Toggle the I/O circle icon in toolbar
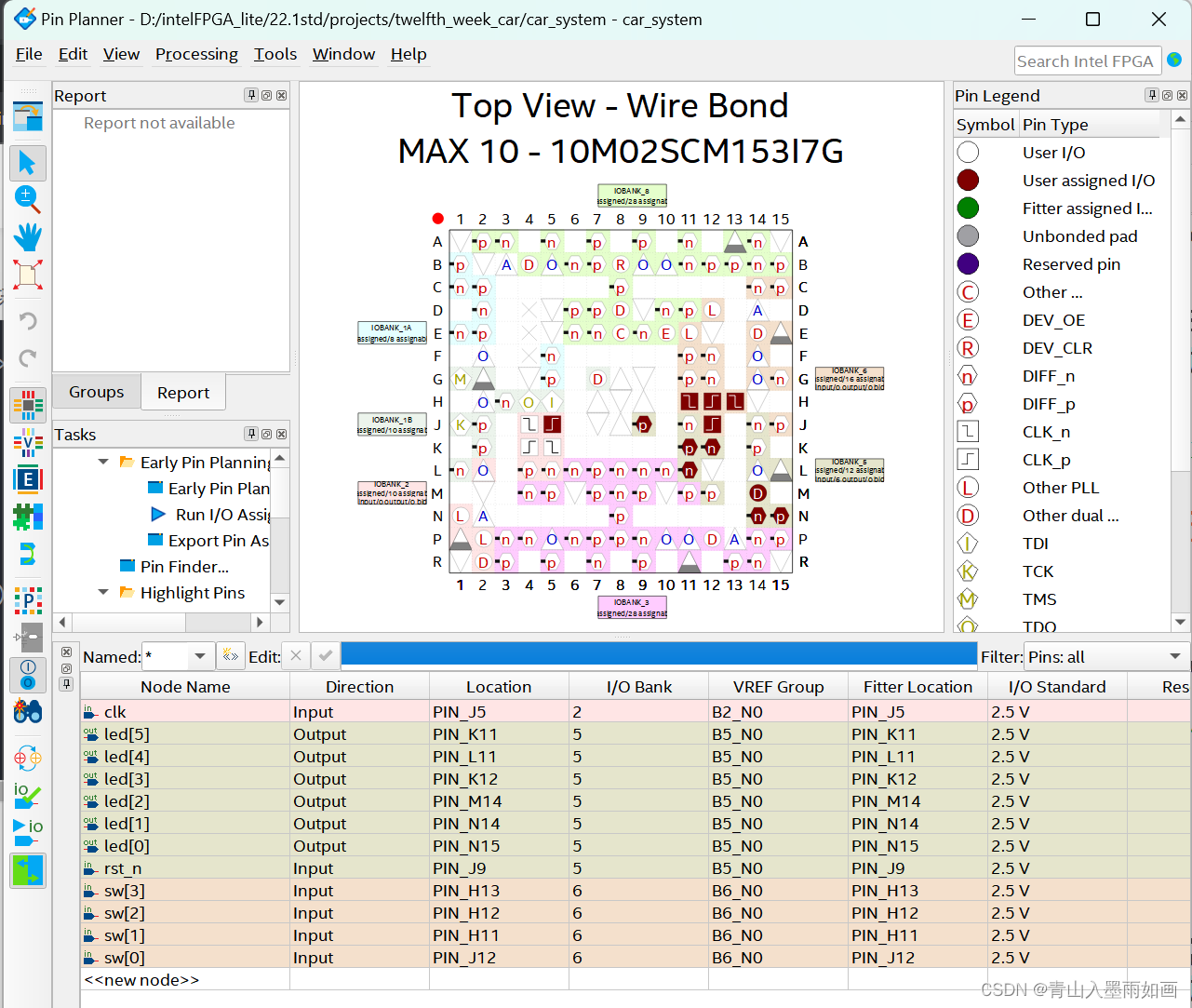Image resolution: width=1192 pixels, height=1008 pixels. 28,674
